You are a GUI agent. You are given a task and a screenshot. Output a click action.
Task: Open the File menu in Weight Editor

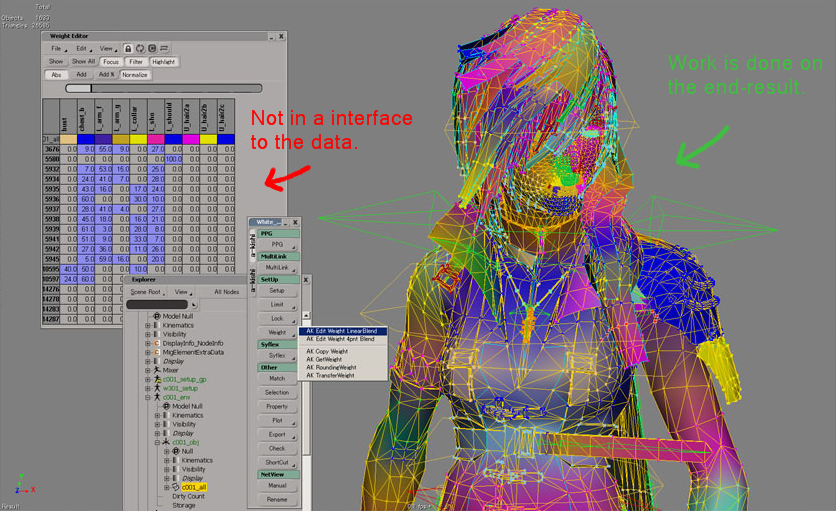(58, 48)
